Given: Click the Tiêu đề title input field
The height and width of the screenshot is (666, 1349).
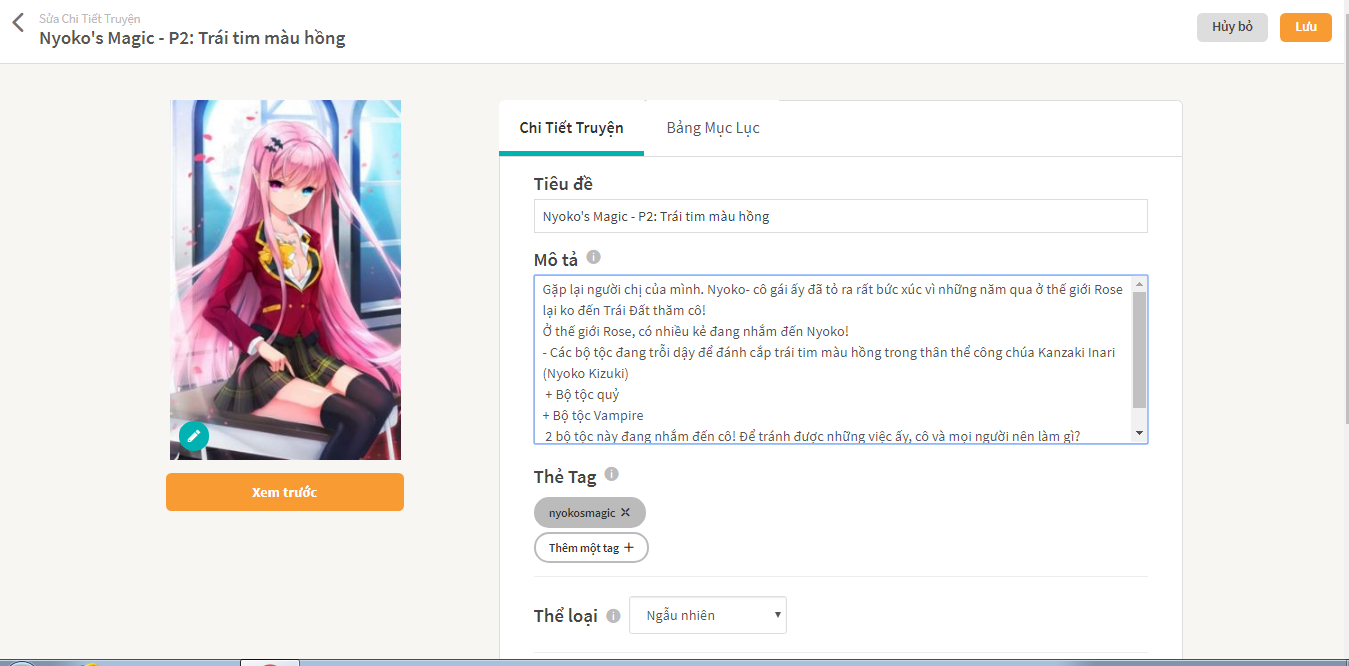Looking at the screenshot, I should (x=840, y=216).
